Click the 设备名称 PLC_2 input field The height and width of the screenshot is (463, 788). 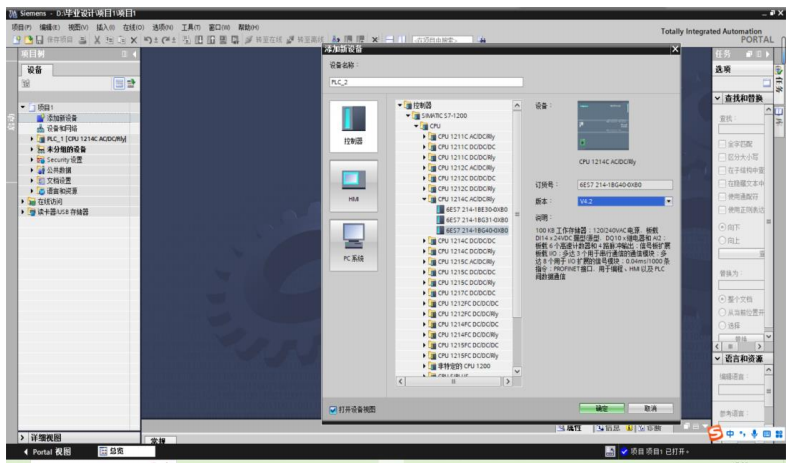[426, 82]
